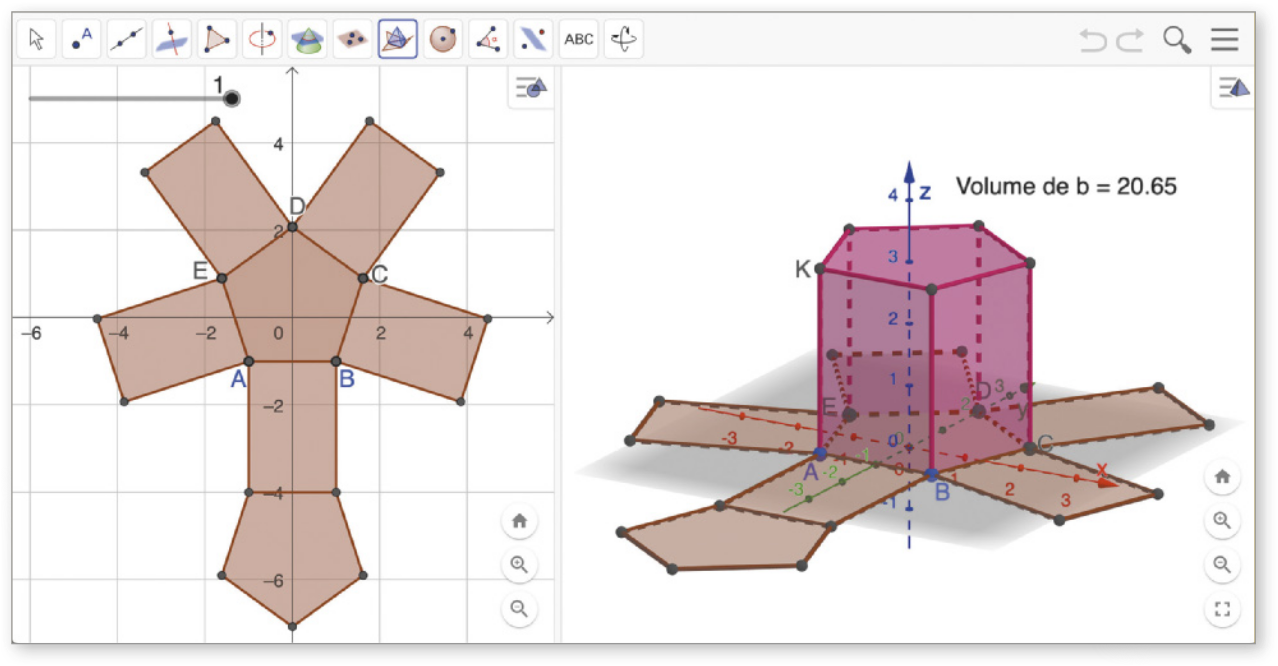Zoom out on the 3D Graphics view
Viewport: 1278px width, 666px height.
point(1222,564)
